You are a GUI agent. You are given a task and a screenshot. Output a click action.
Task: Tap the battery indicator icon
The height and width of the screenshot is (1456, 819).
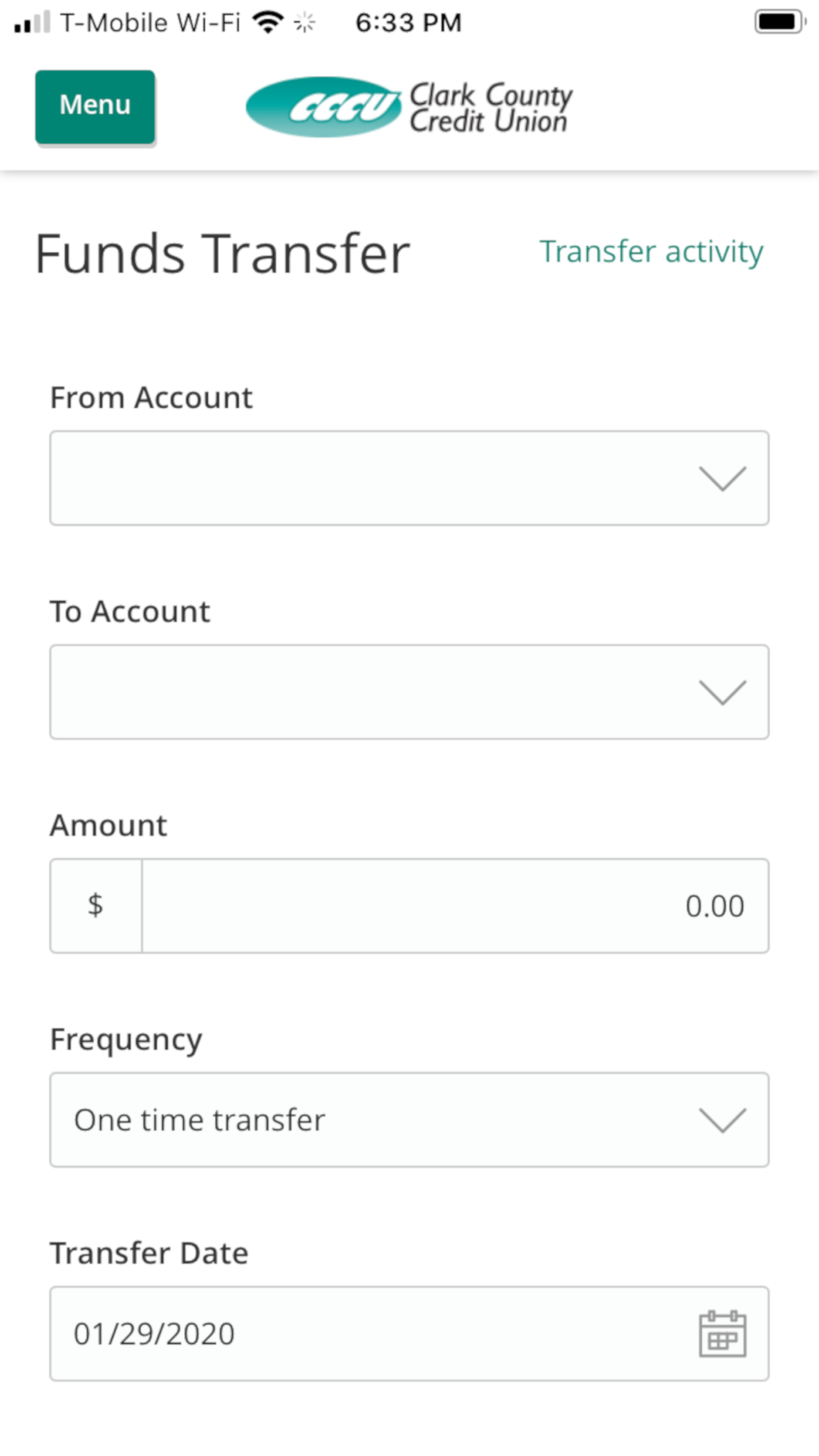pos(779,22)
